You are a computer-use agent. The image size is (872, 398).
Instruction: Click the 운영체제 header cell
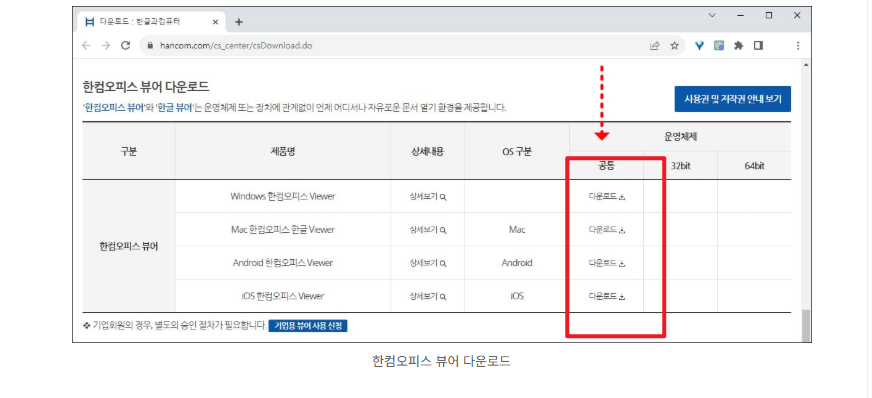(680, 137)
